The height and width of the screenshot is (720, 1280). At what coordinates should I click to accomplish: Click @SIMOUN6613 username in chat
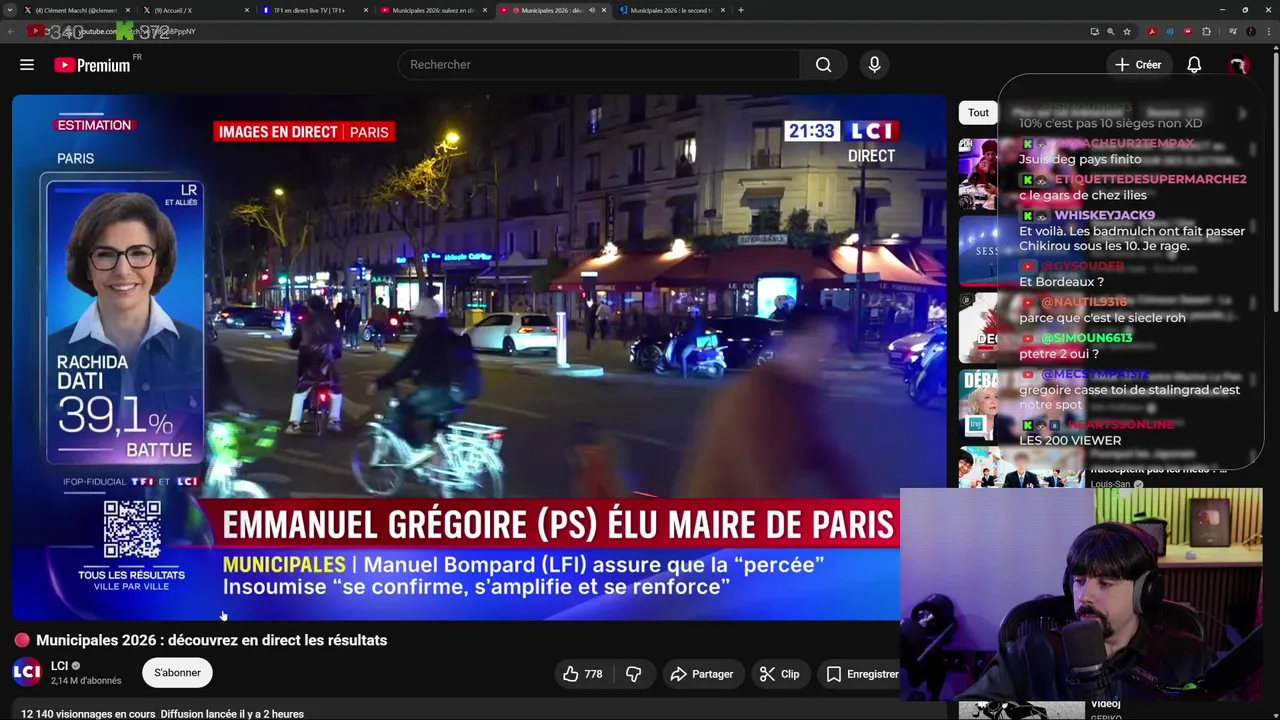[x=1087, y=338]
